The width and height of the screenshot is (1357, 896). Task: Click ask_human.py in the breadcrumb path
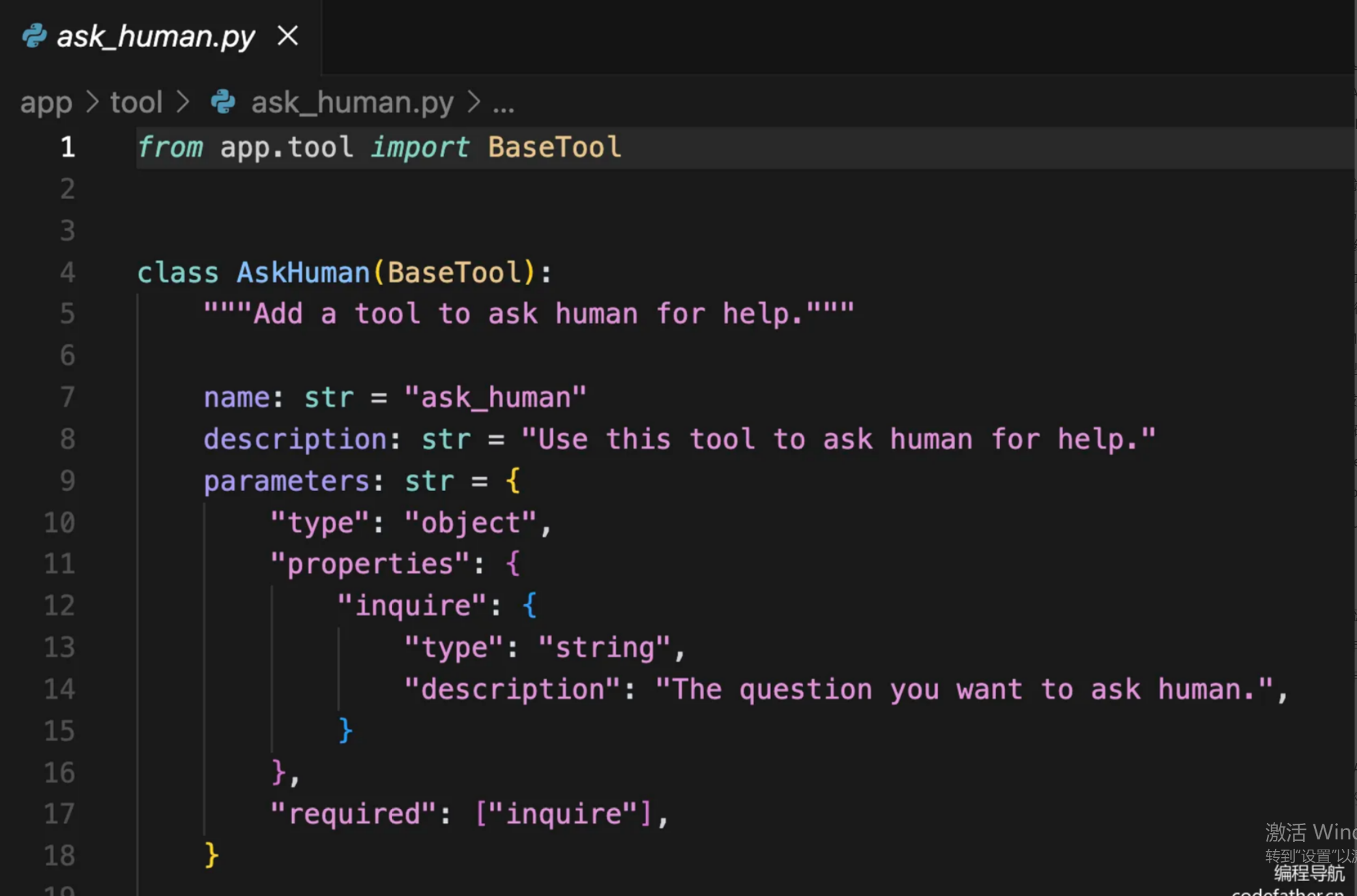point(351,102)
